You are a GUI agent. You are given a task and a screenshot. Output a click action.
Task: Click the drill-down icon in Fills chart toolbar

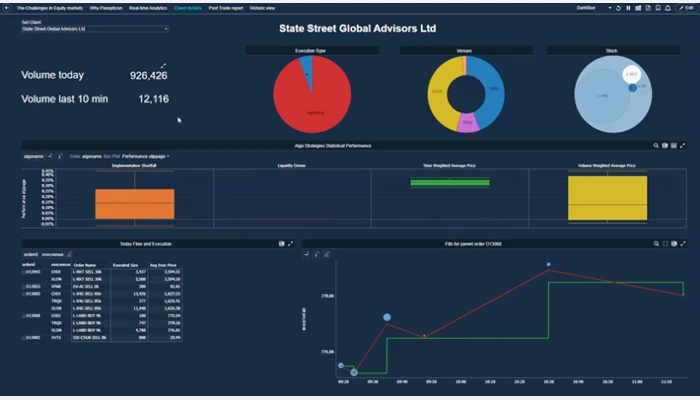tap(307, 254)
